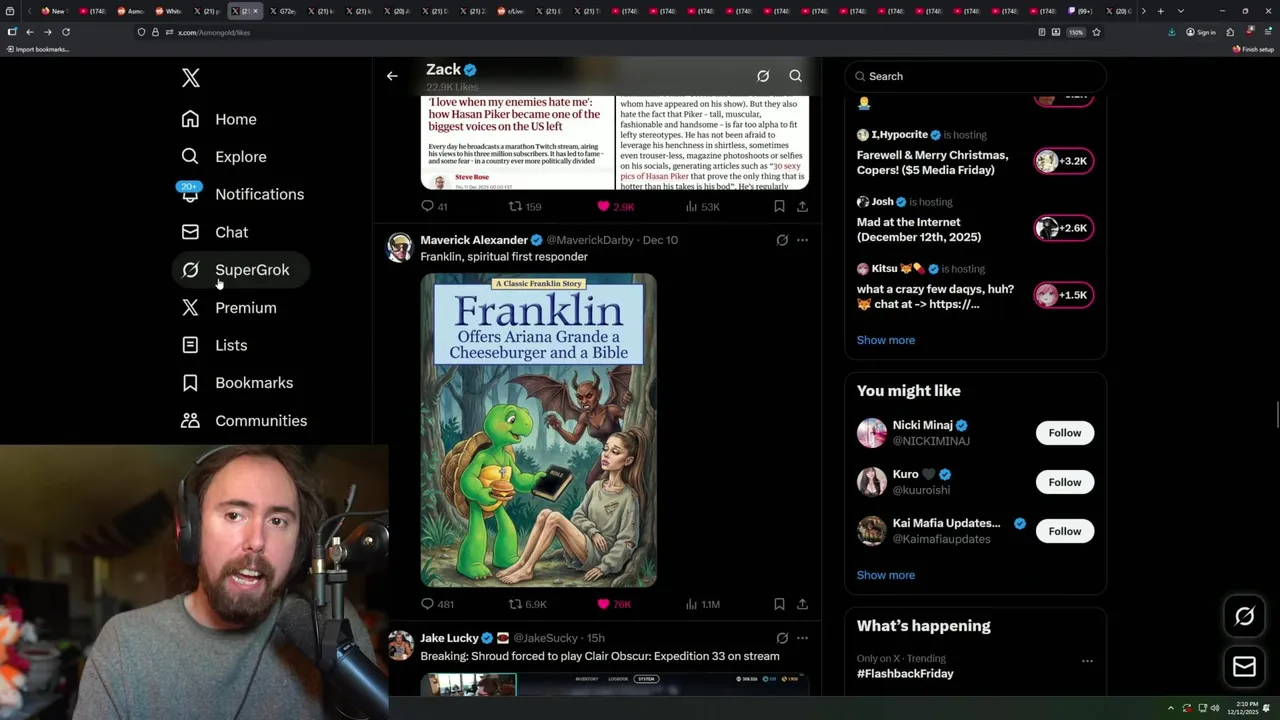Bookmark the Hasan Piker article post
The width and height of the screenshot is (1280, 720).
tap(779, 206)
